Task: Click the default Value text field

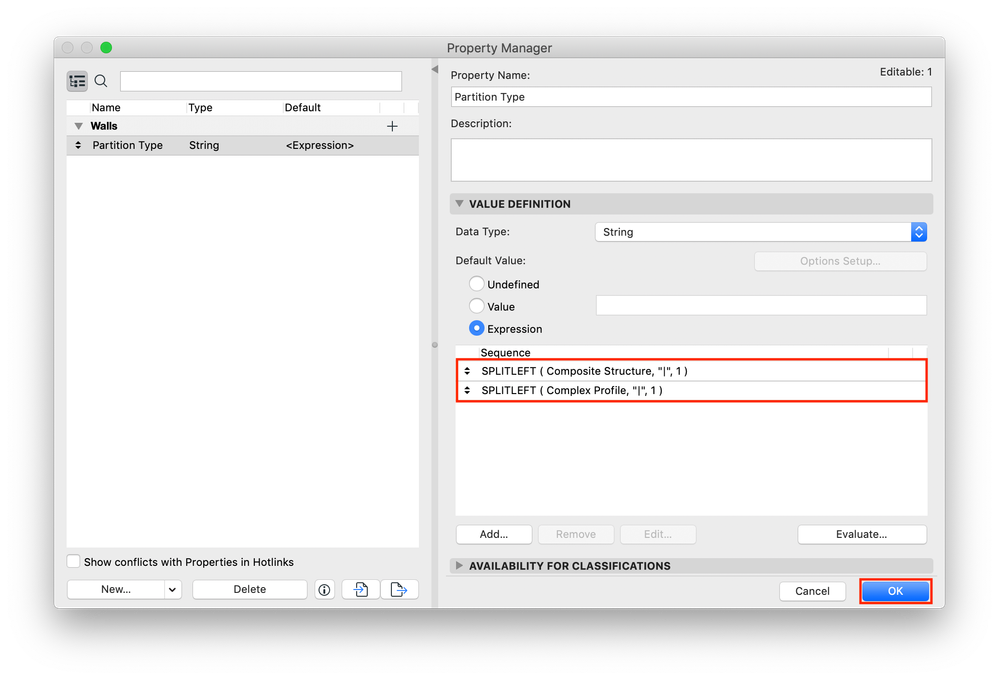Action: point(761,305)
